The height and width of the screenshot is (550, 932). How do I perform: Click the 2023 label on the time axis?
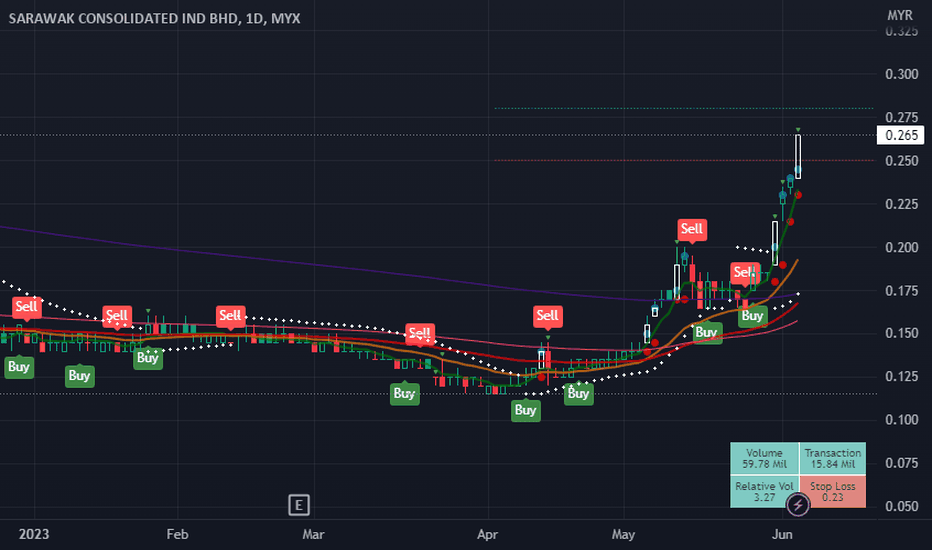[34, 534]
